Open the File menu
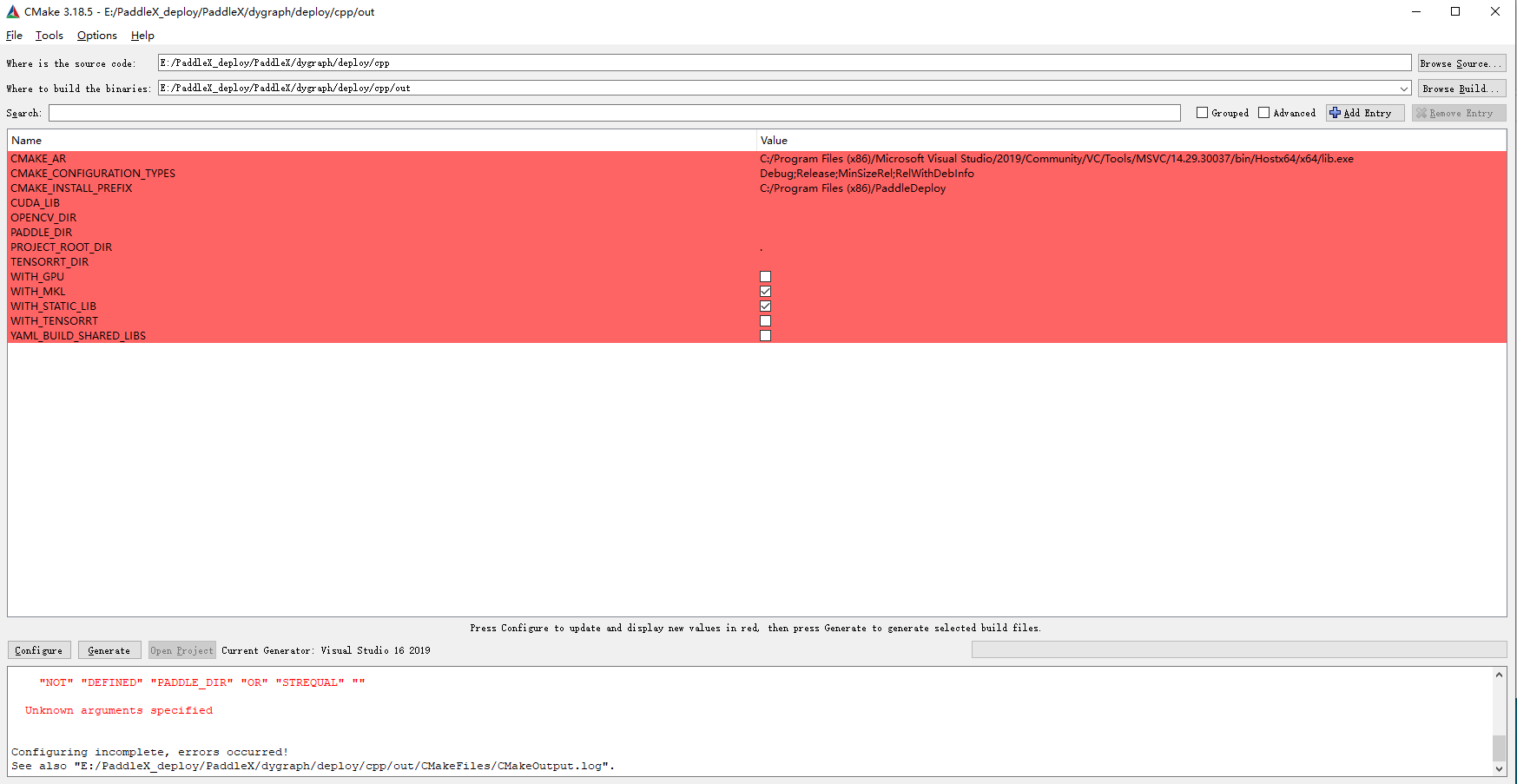This screenshot has height=784, width=1517. (15, 36)
